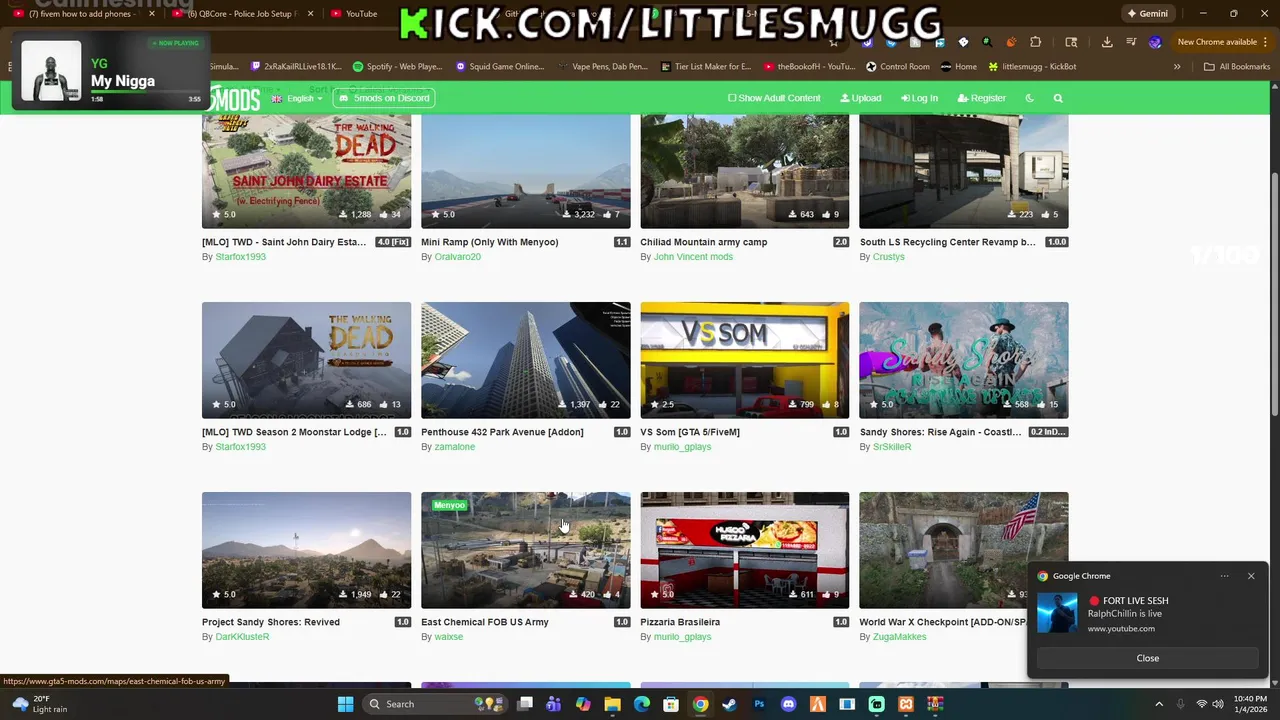
Task: Open the Windows Start menu
Action: 345,704
